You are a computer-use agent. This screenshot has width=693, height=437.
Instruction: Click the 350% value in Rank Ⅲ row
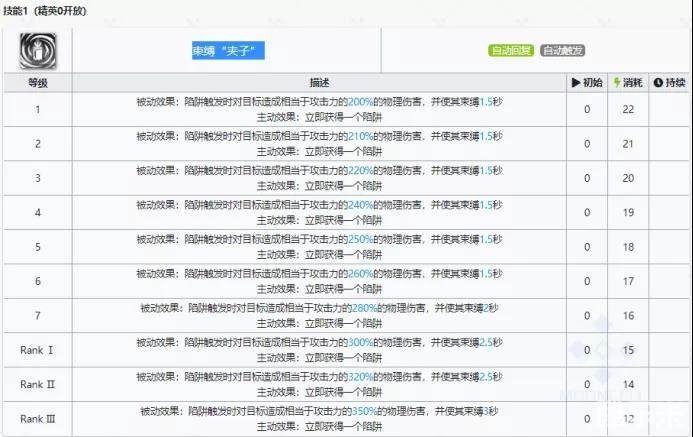[x=366, y=411]
